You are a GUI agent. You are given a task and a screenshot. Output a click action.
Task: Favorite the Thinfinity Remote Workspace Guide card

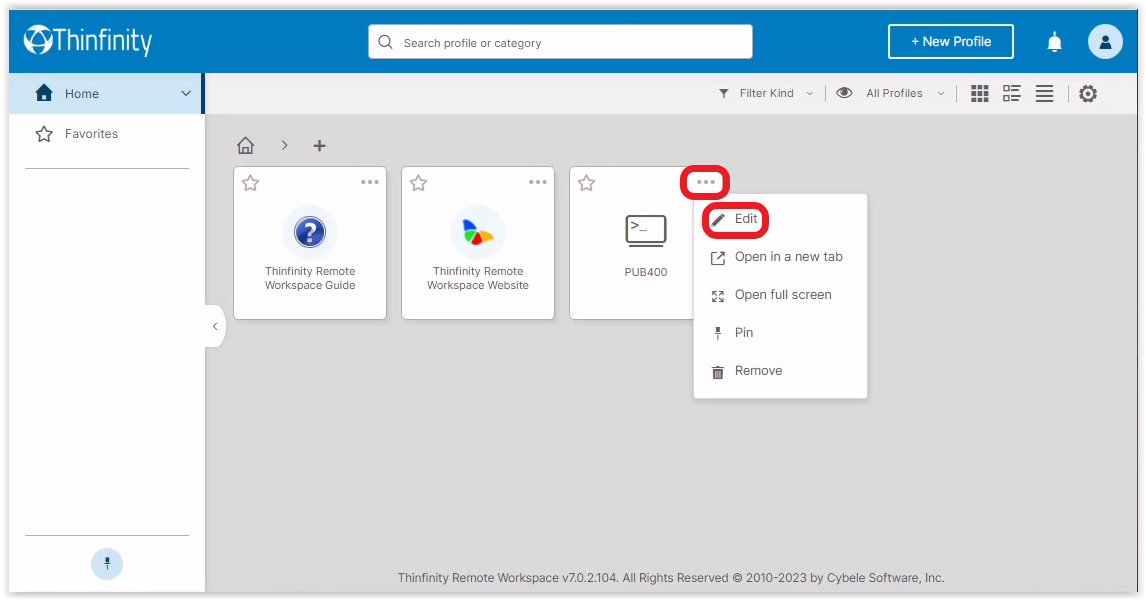(251, 183)
